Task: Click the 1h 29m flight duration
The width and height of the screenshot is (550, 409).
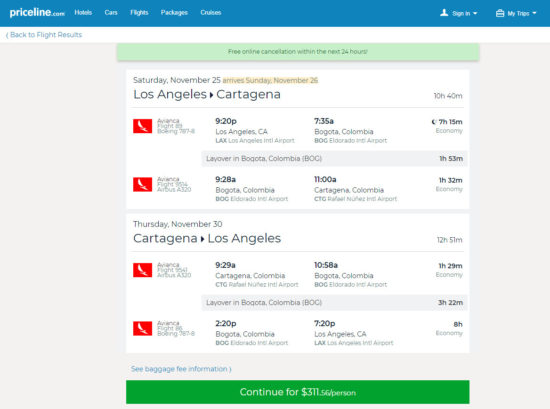Action: (451, 266)
